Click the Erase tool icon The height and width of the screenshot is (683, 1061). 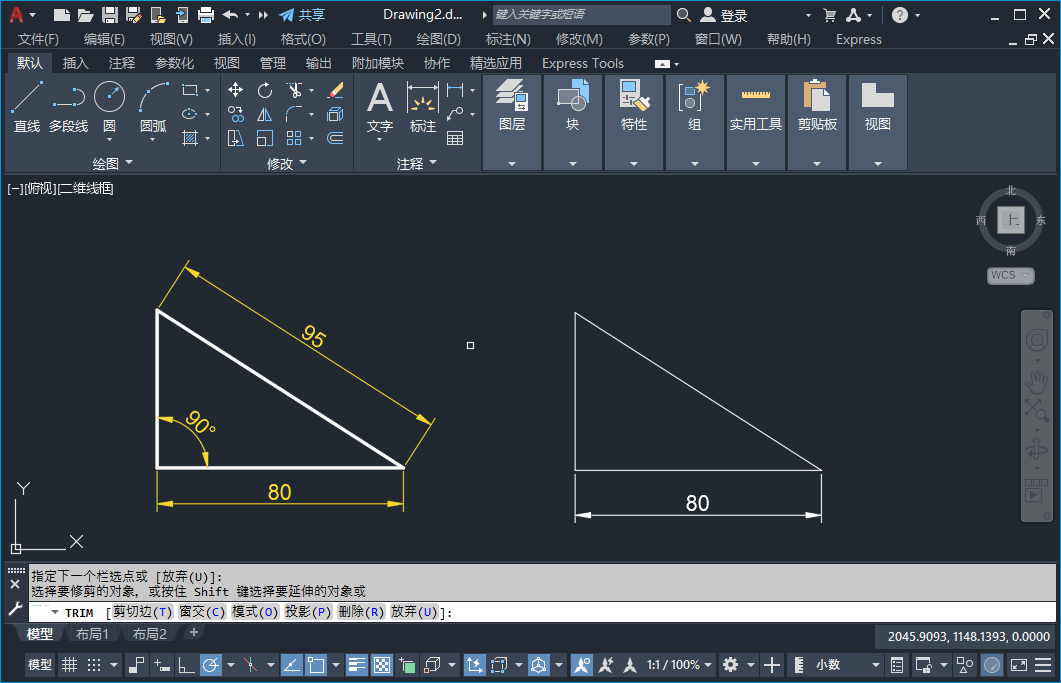[x=336, y=90]
